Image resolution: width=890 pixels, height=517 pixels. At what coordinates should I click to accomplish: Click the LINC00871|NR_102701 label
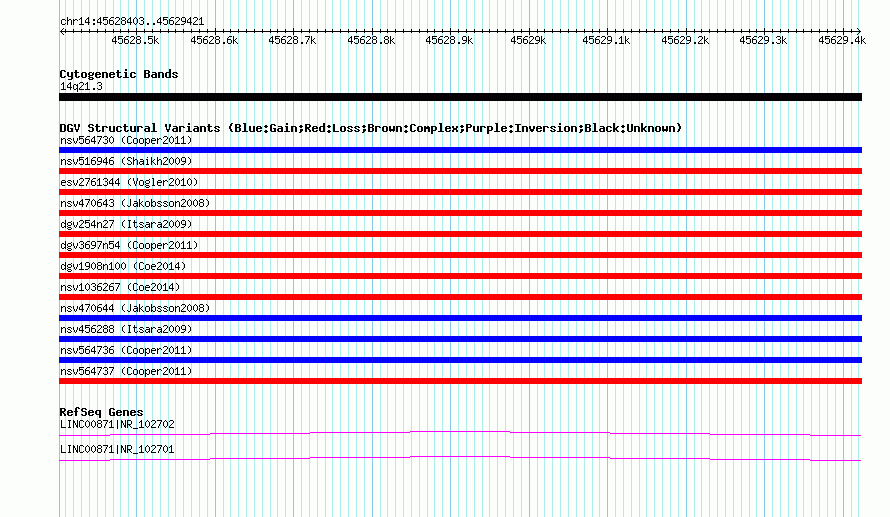(x=117, y=449)
